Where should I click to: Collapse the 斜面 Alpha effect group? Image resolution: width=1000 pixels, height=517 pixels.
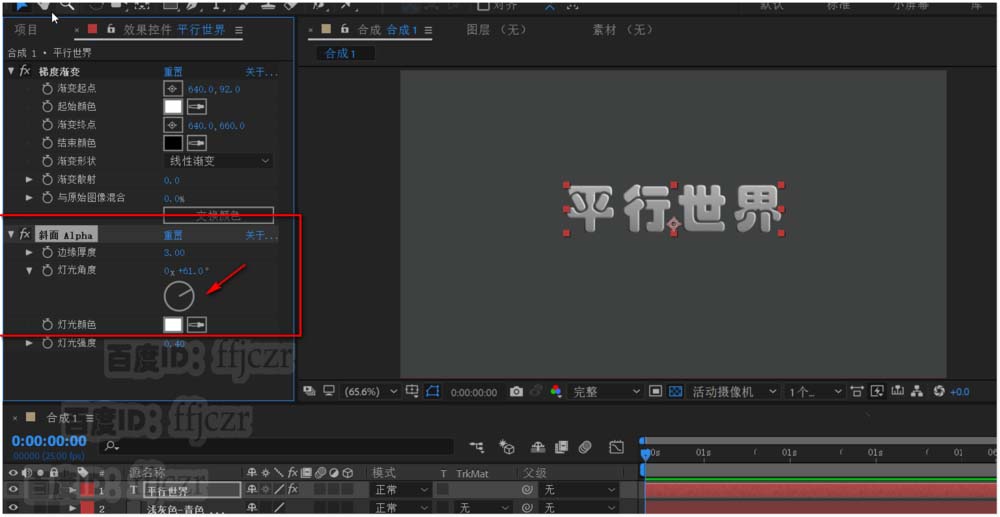point(11,235)
